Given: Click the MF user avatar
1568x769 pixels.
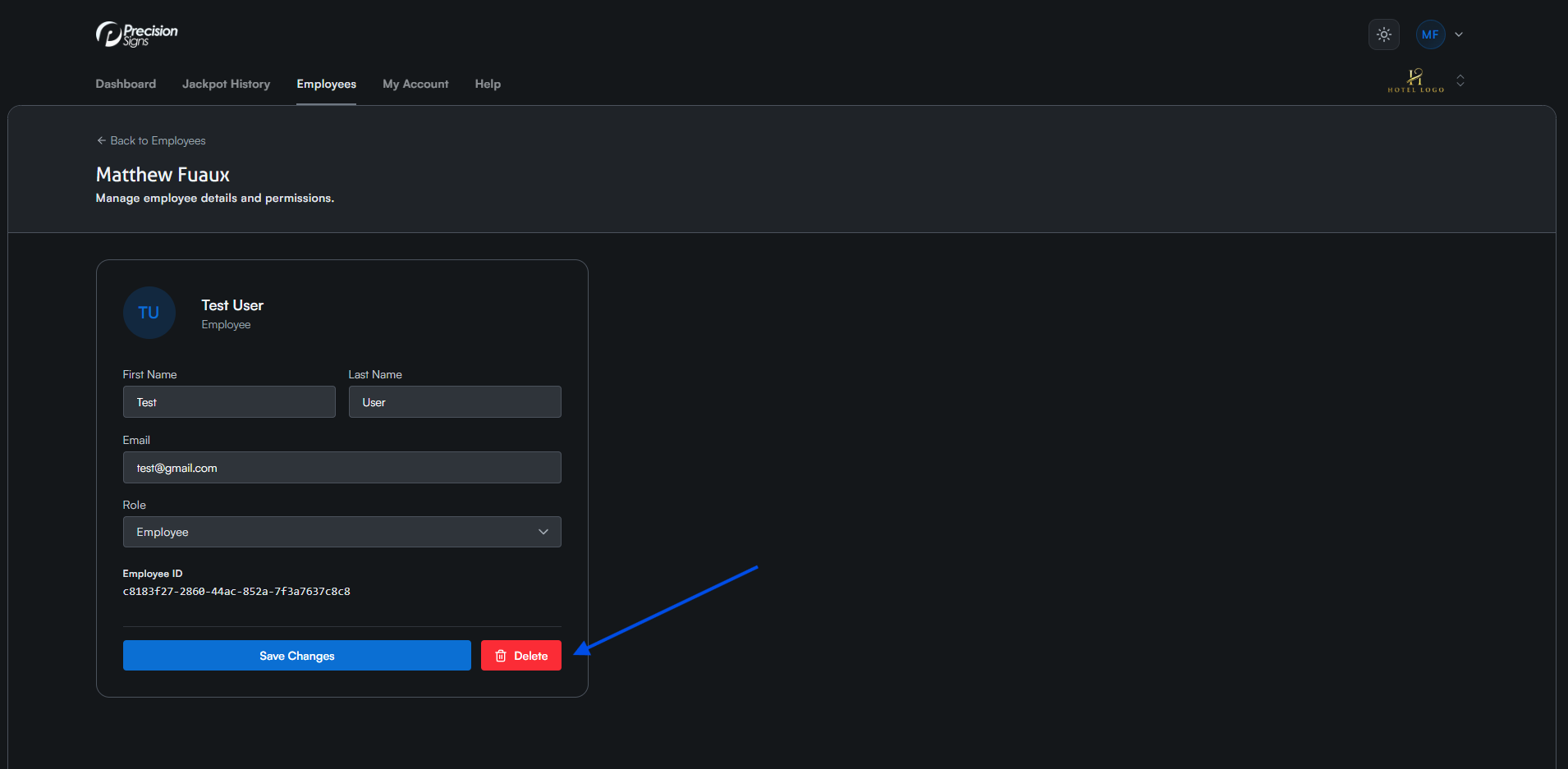Looking at the screenshot, I should 1429,34.
